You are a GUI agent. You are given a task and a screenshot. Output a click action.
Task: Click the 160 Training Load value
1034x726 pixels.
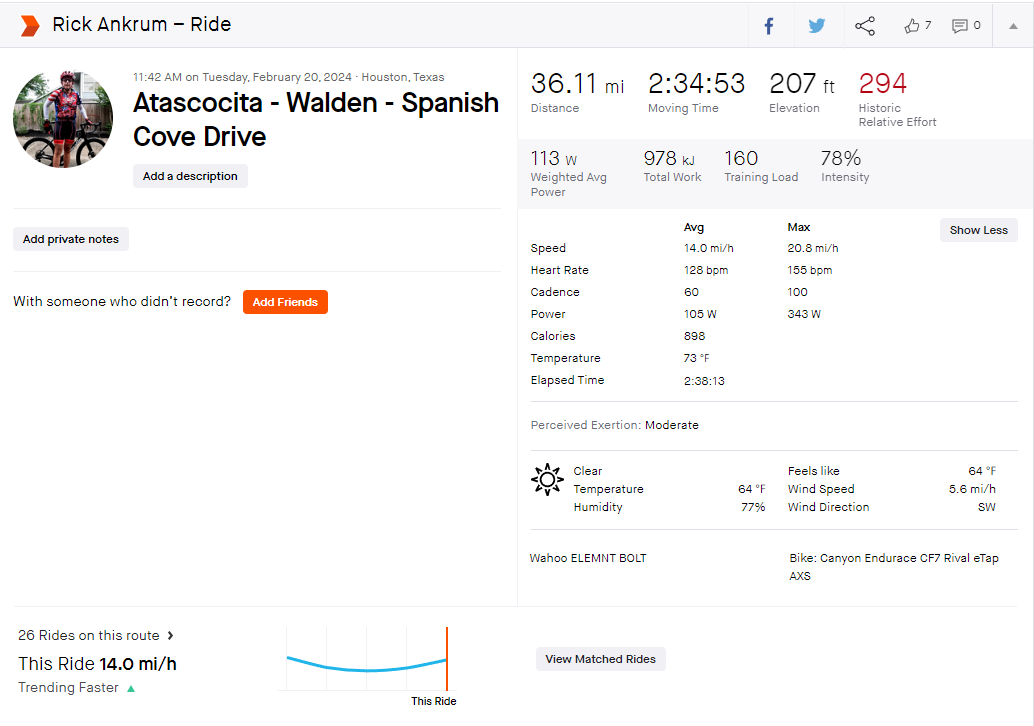741,158
